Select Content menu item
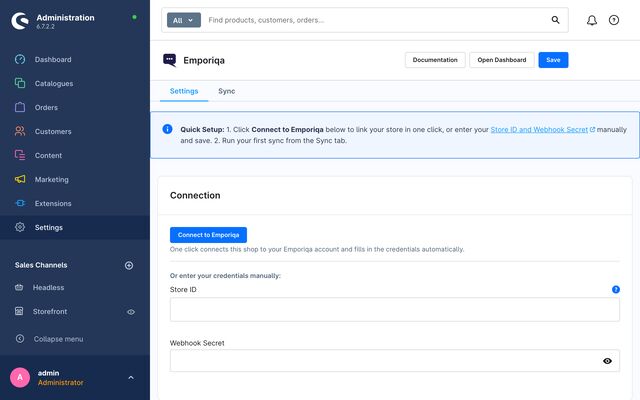The width and height of the screenshot is (640, 400). [x=48, y=156]
